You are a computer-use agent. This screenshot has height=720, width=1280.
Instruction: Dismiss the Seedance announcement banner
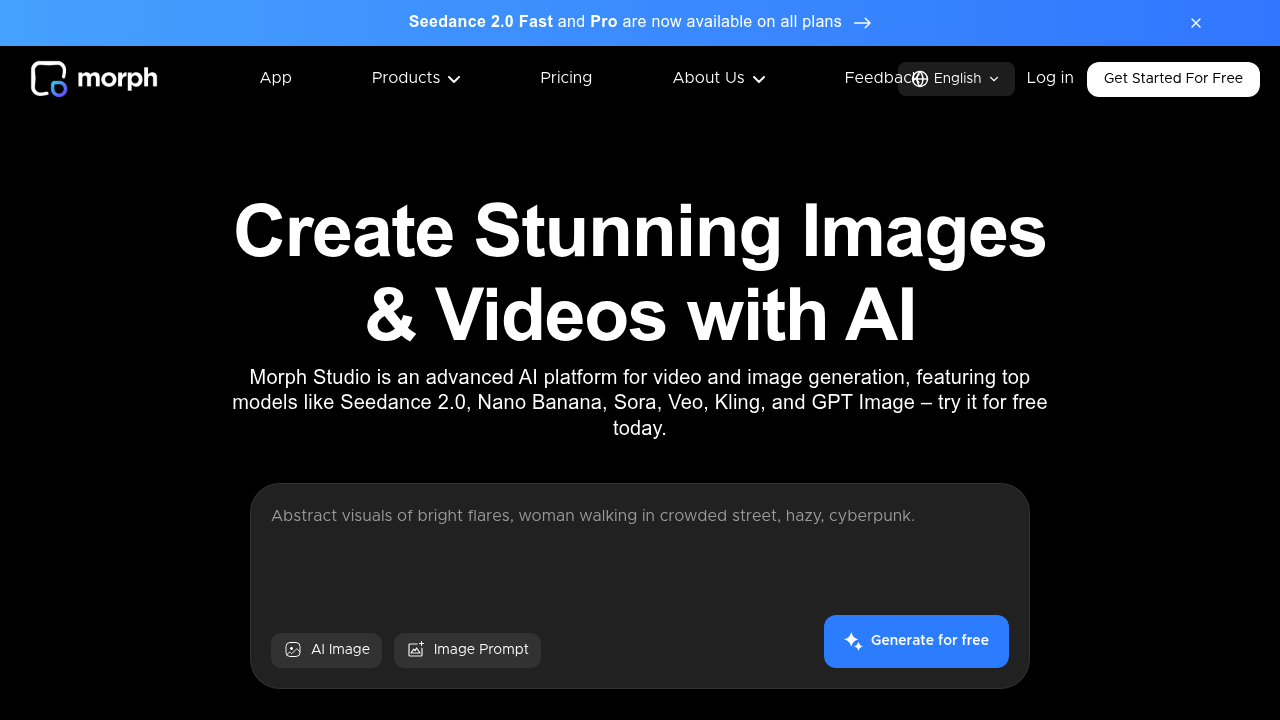click(x=1195, y=23)
